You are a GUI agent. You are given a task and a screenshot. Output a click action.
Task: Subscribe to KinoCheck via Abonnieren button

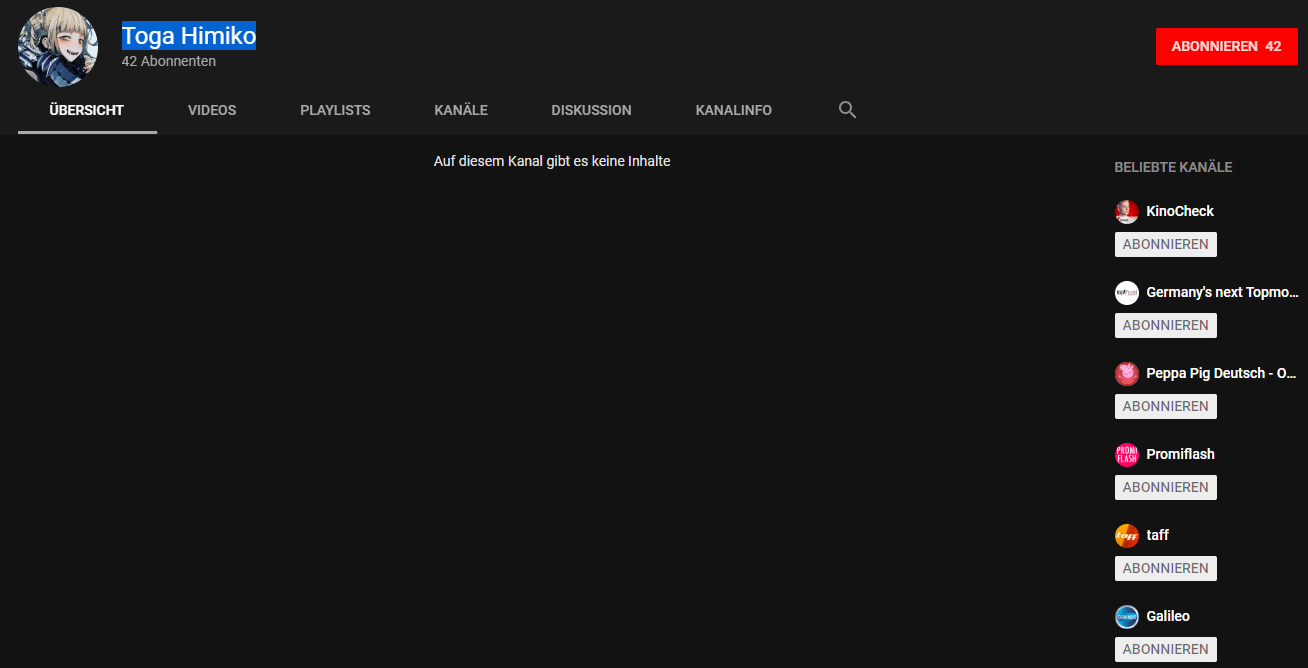point(1166,244)
